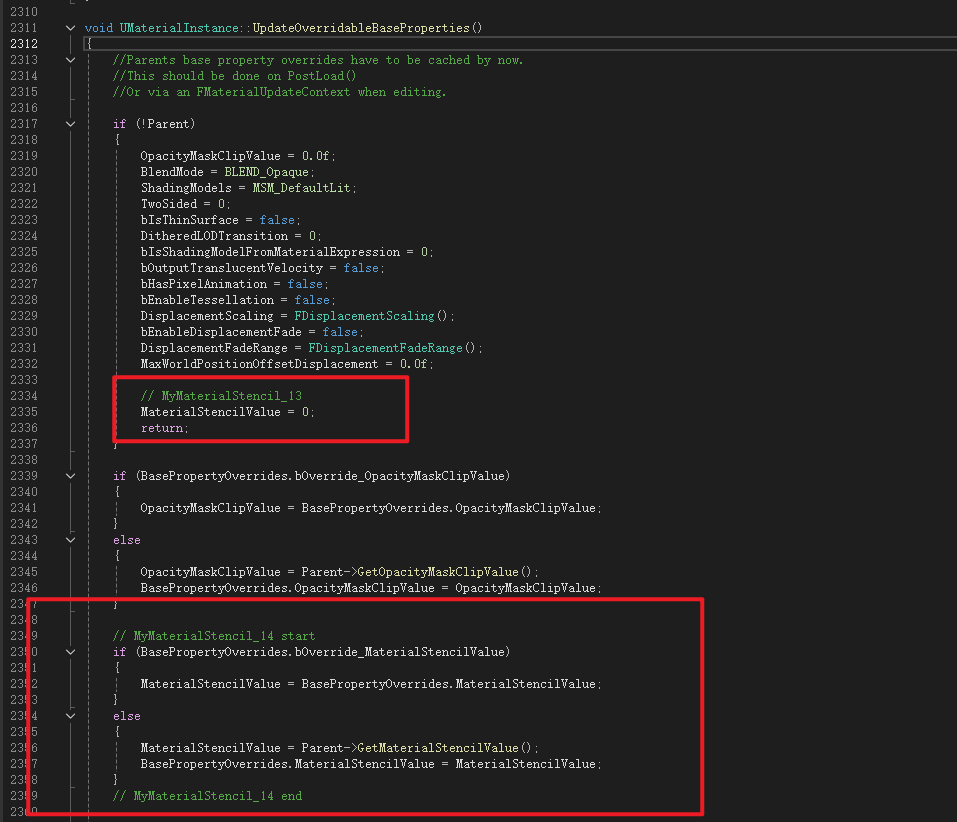Fold the else block at line 2343
Viewport: 957px width, 822px height.
tap(70, 540)
